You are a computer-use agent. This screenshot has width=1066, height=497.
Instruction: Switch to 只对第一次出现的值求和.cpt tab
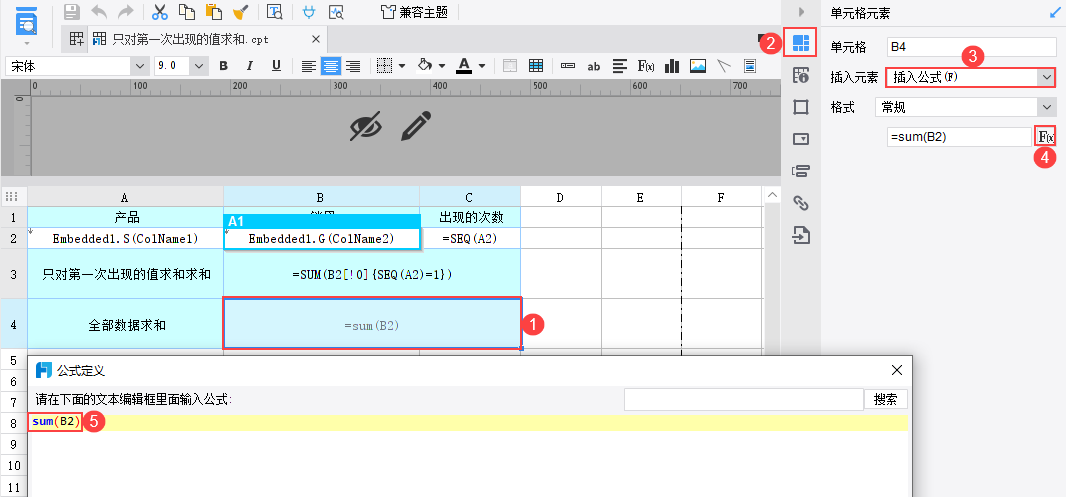[x=190, y=39]
